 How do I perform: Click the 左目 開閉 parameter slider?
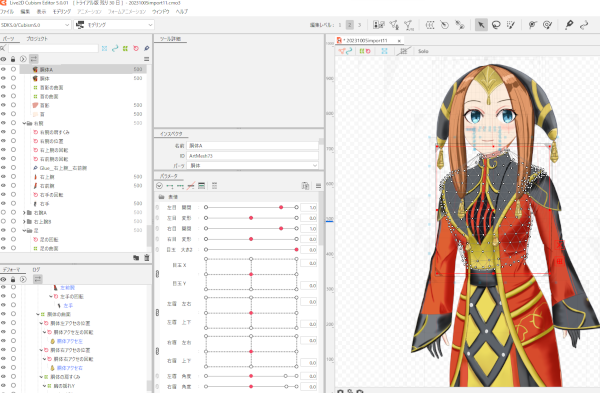tap(251, 207)
